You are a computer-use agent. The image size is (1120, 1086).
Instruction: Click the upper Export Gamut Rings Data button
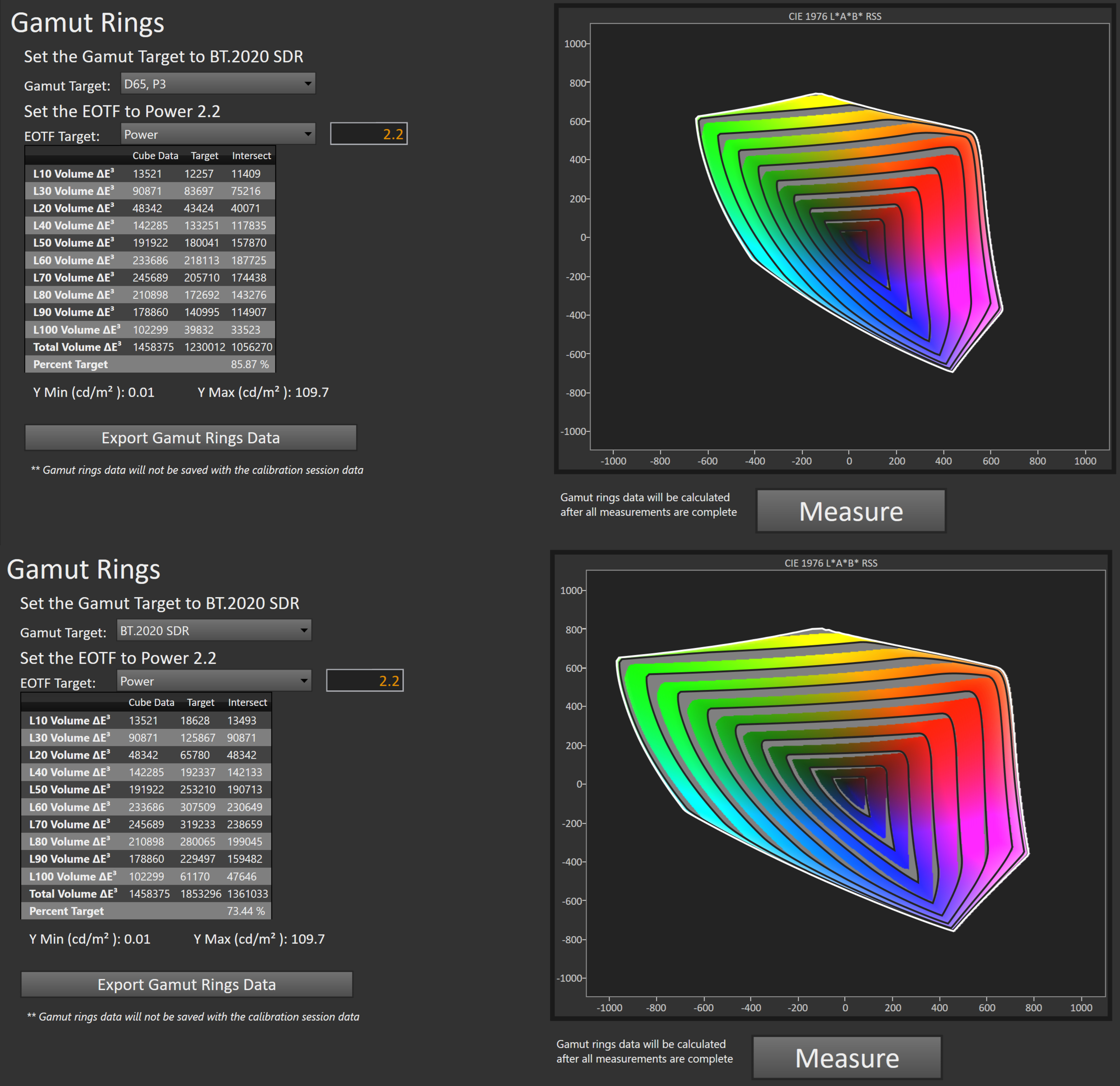pyautogui.click(x=191, y=438)
